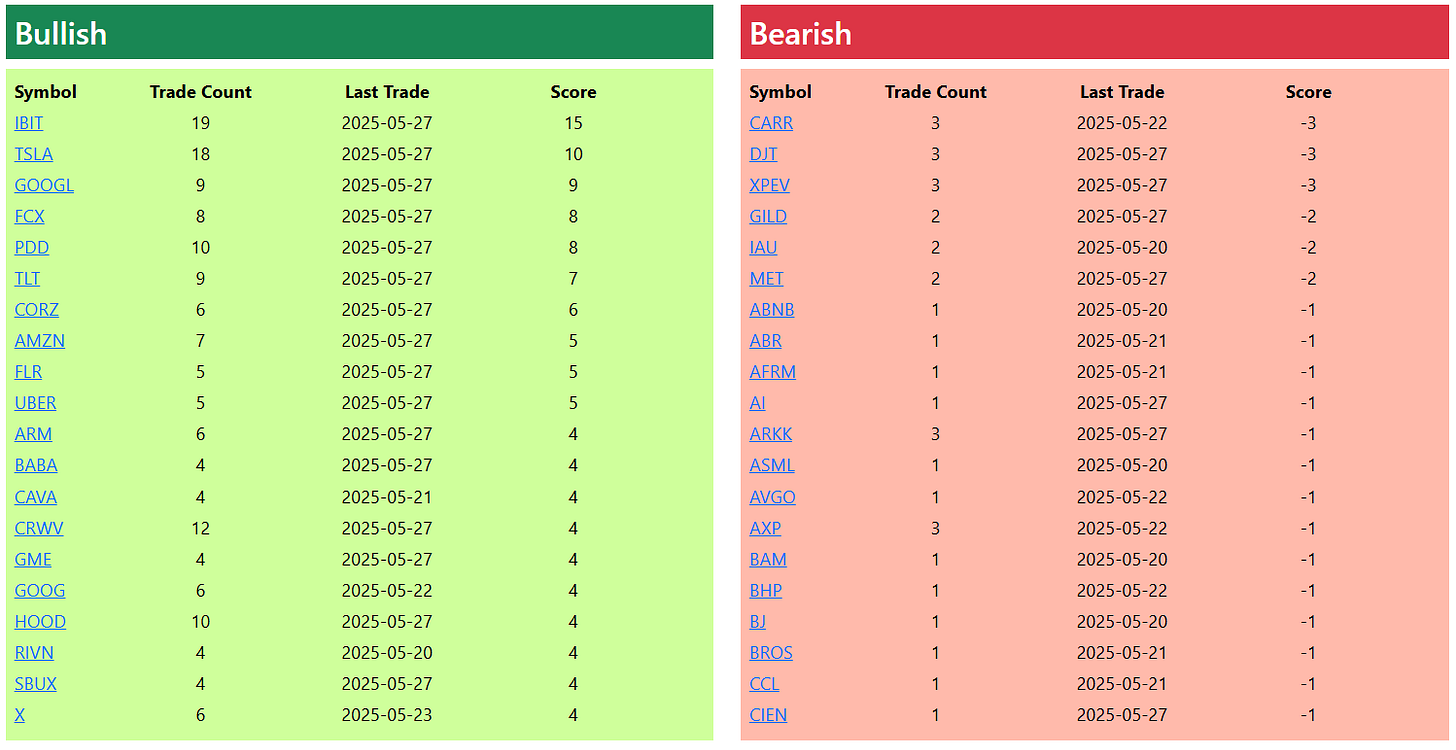Screen dimensions: 1456x750
Task: Click the DJT ticker link
Action: coord(764,154)
